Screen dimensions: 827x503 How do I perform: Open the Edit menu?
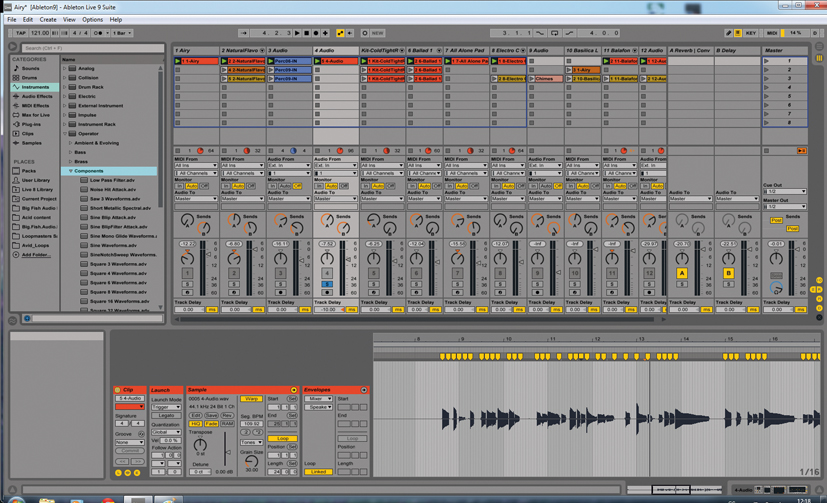pos(27,20)
